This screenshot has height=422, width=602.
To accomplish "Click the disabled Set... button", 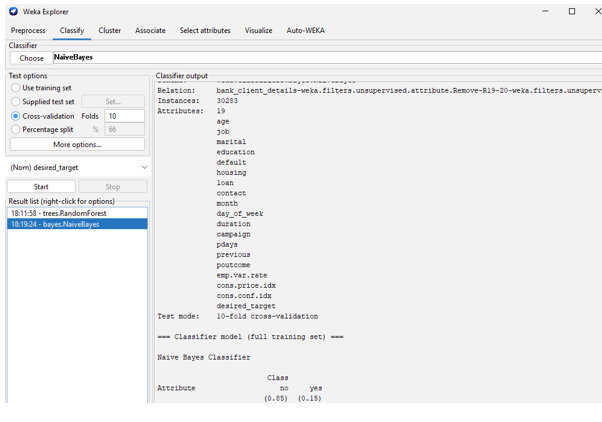I will pyautogui.click(x=113, y=102).
